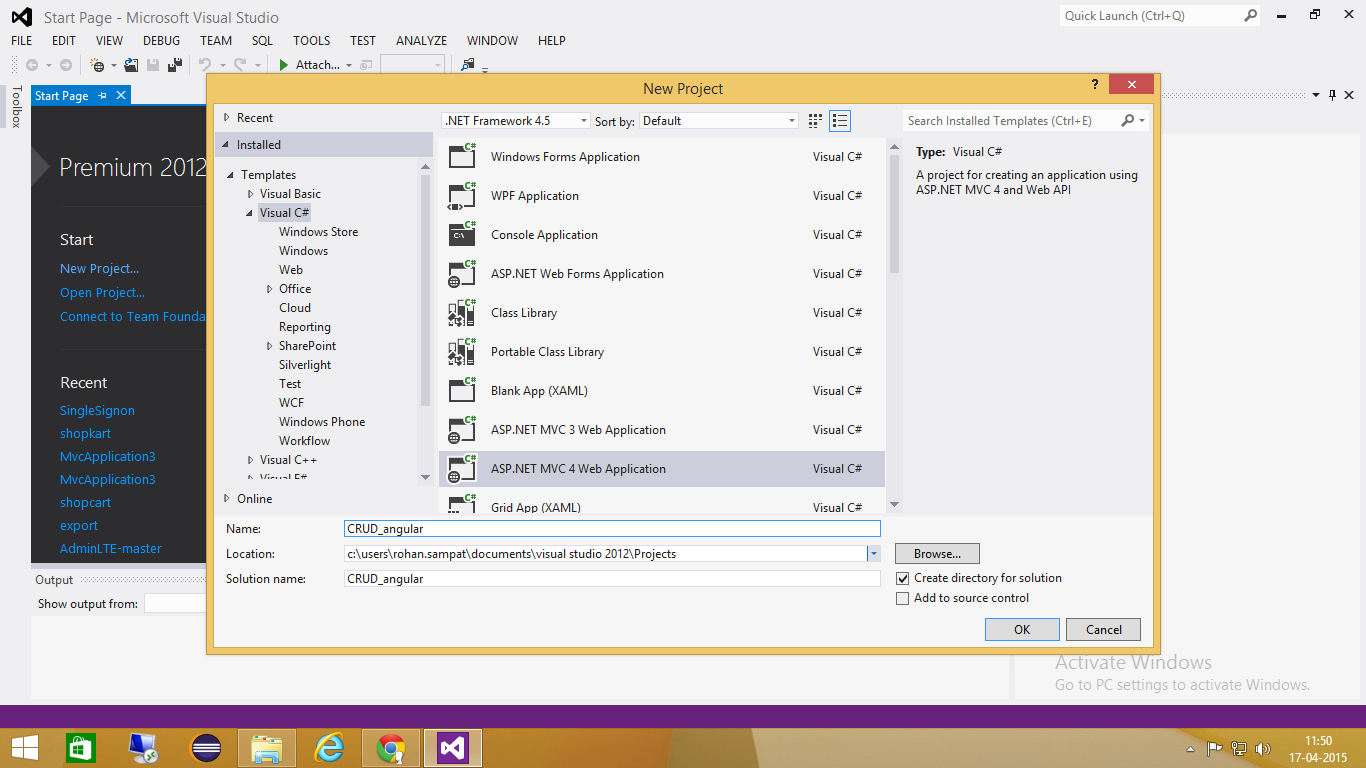Click the New Project toolbar icon
Viewport: 1366px width, 768px height.
(x=98, y=65)
